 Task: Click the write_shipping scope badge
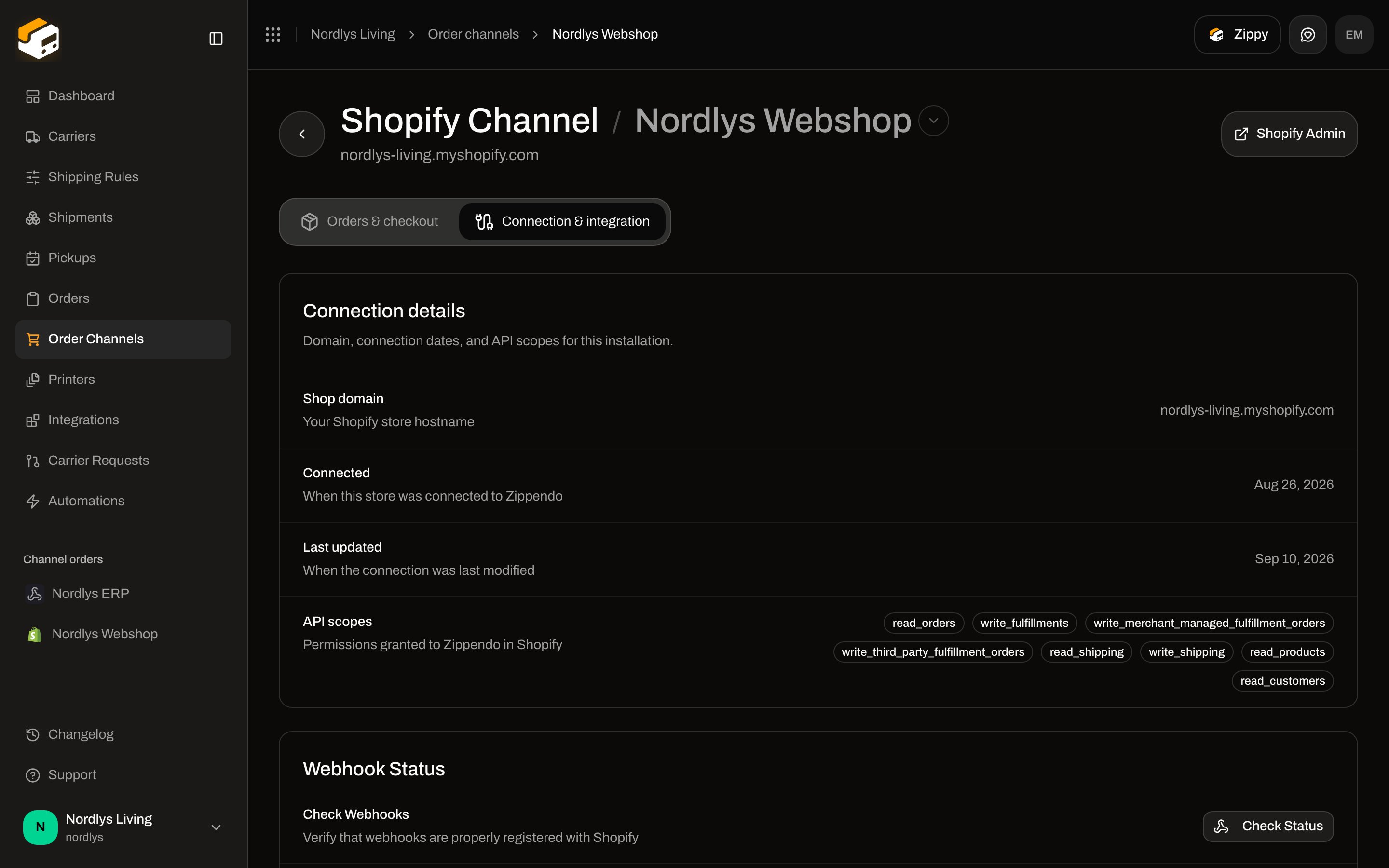(1186, 652)
